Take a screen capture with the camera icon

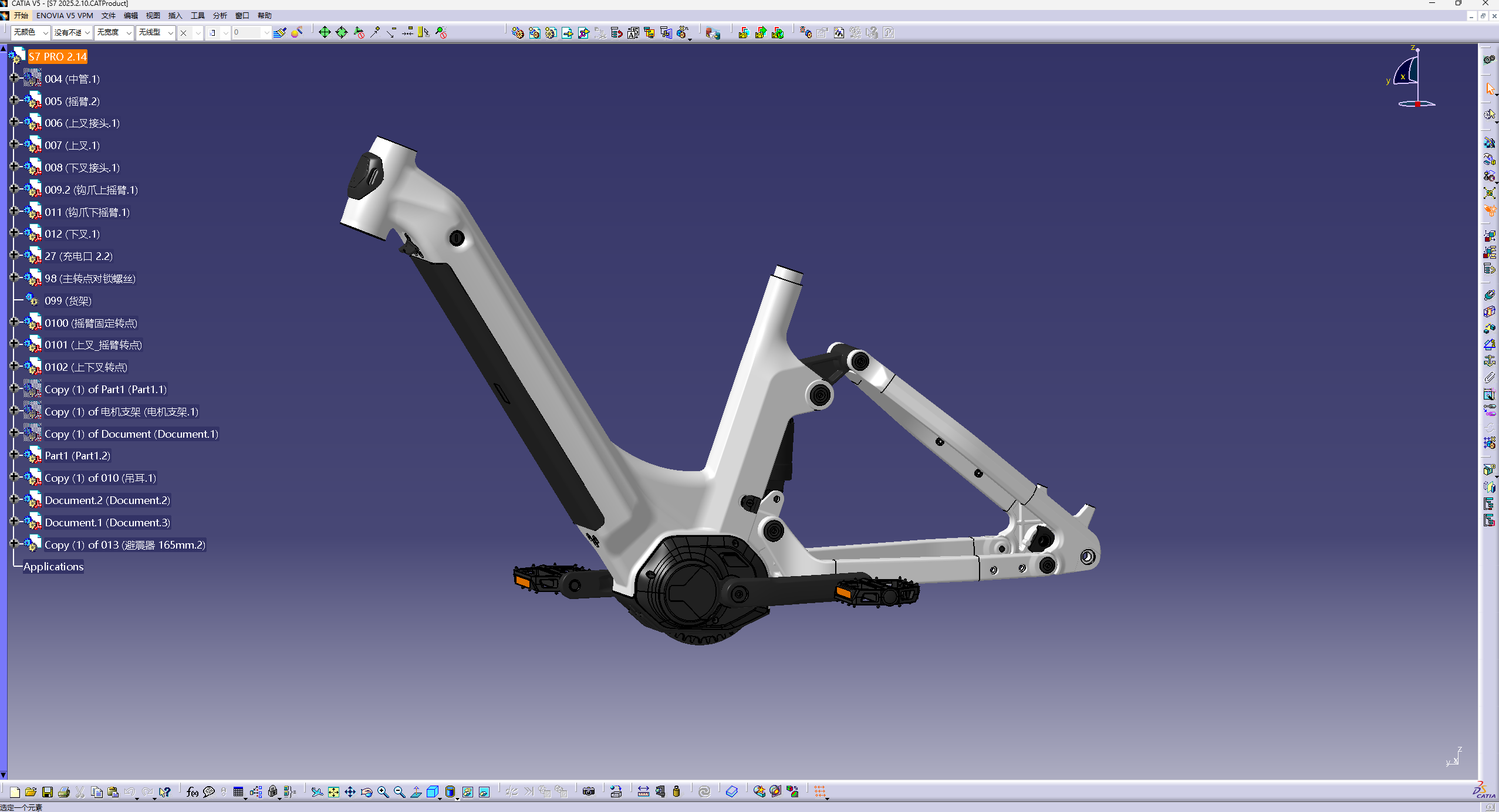(x=589, y=791)
